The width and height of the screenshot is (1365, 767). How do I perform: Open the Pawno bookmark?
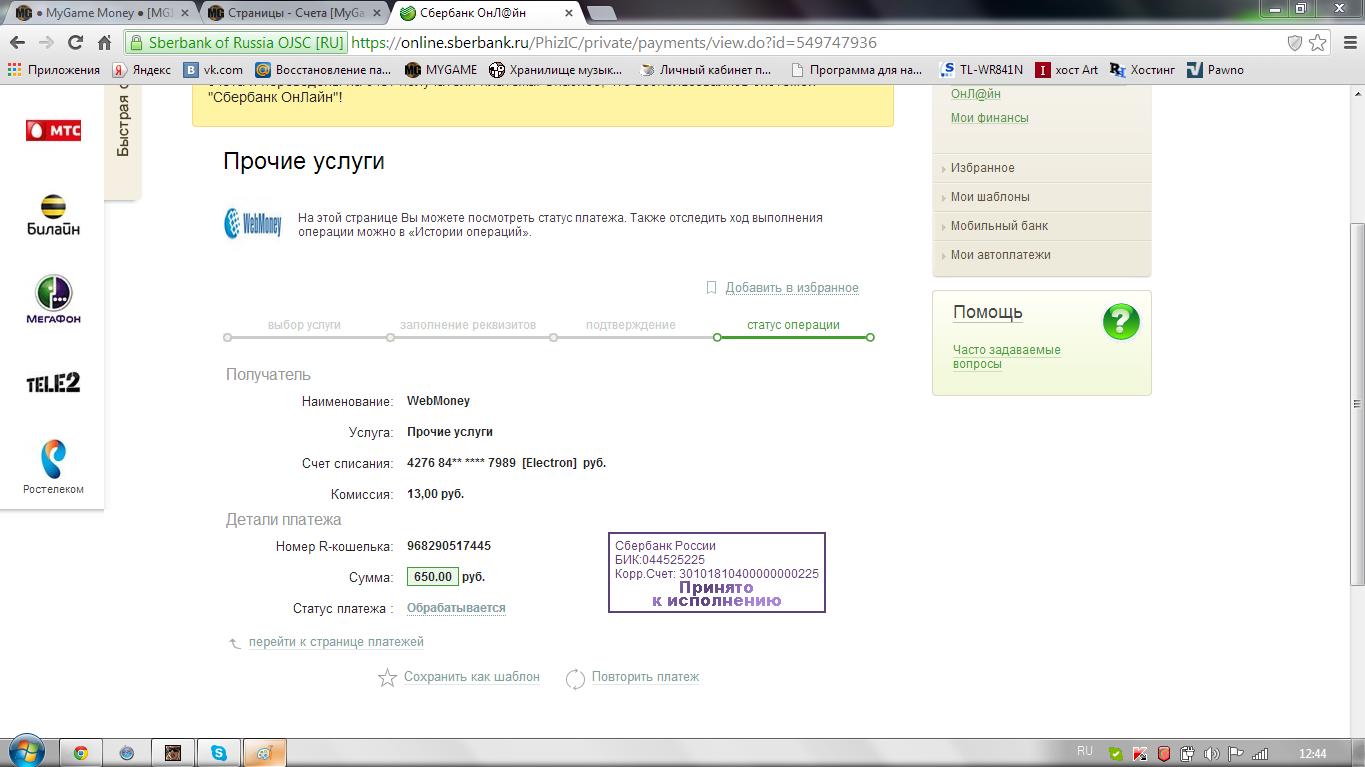coord(1215,70)
